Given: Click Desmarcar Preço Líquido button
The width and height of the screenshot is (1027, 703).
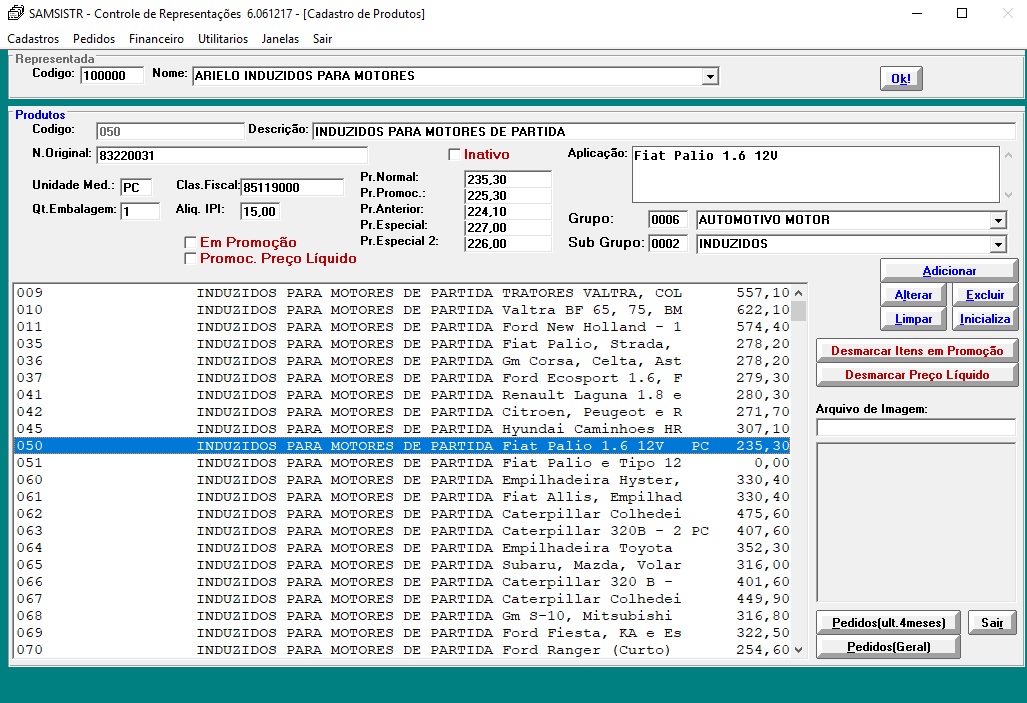Looking at the screenshot, I should coord(917,375).
